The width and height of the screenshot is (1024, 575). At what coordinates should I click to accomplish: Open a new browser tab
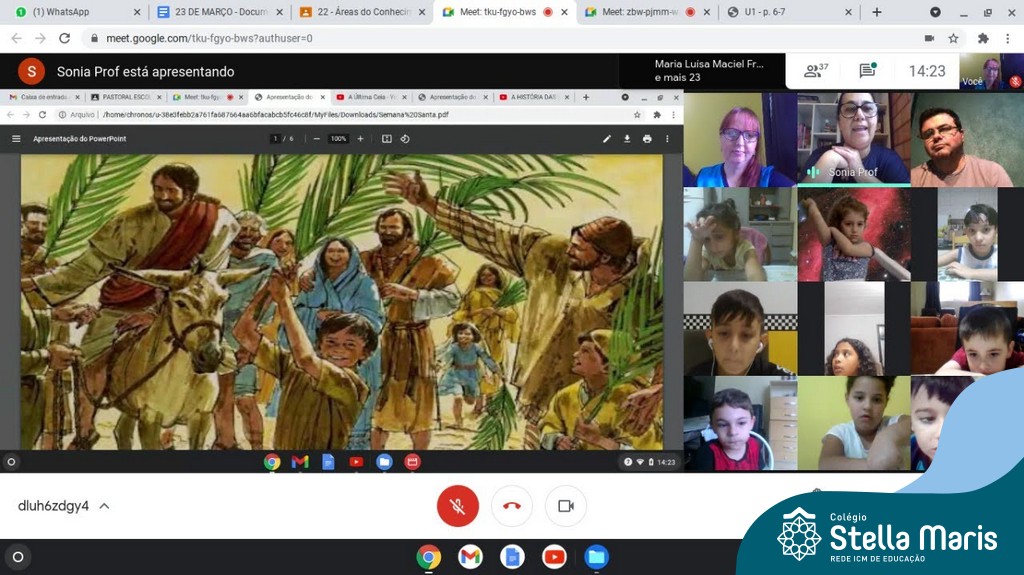[877, 12]
